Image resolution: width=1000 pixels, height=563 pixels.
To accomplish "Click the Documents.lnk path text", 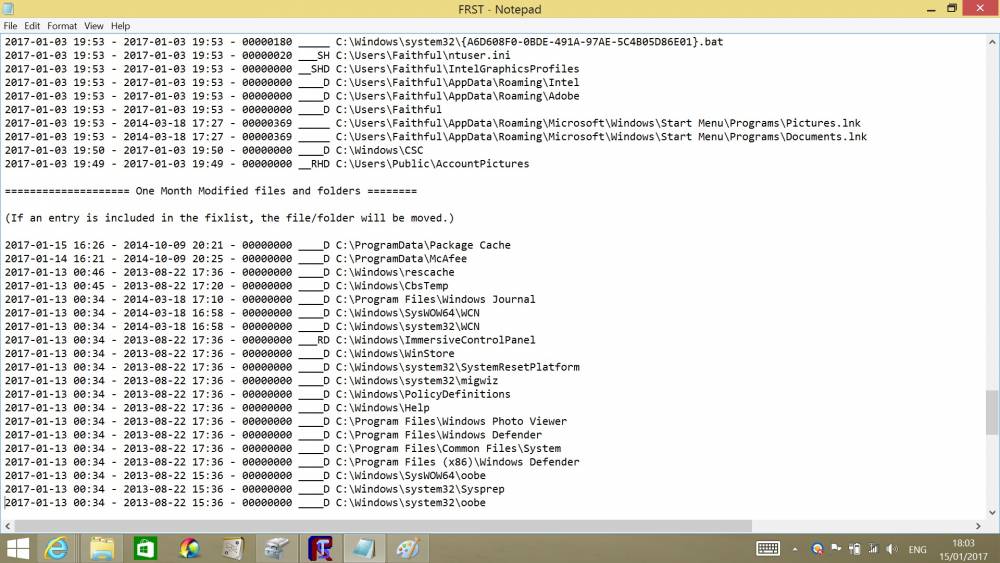I will [601, 136].
